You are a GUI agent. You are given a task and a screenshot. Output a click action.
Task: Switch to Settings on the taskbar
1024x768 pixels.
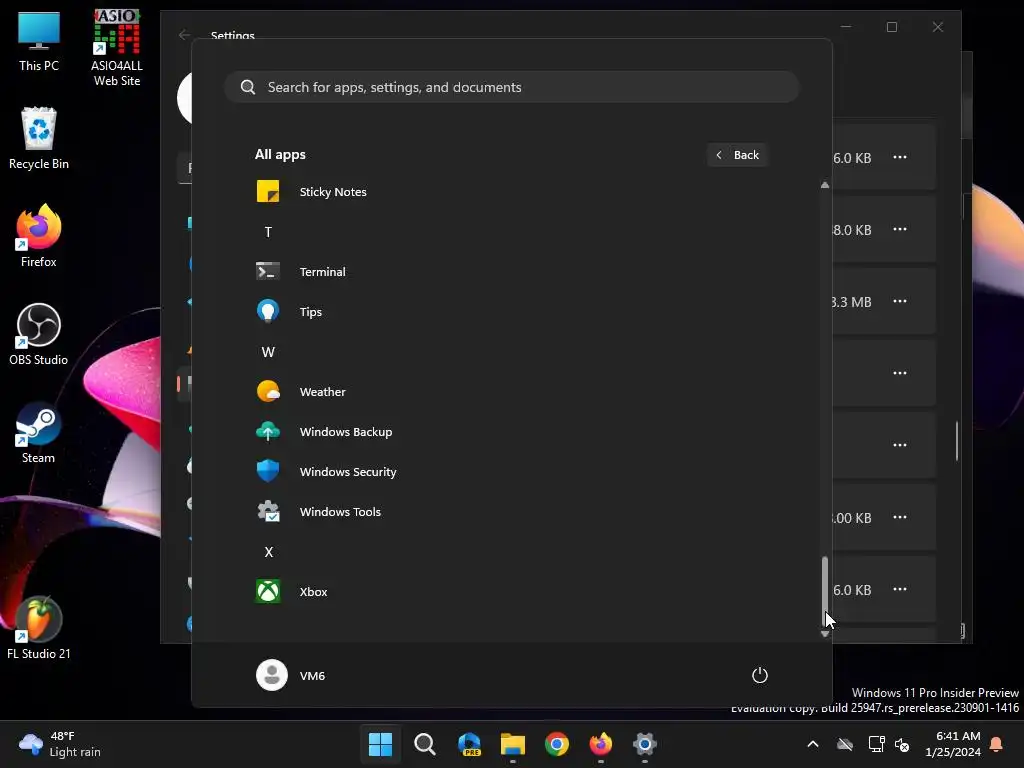click(x=645, y=744)
